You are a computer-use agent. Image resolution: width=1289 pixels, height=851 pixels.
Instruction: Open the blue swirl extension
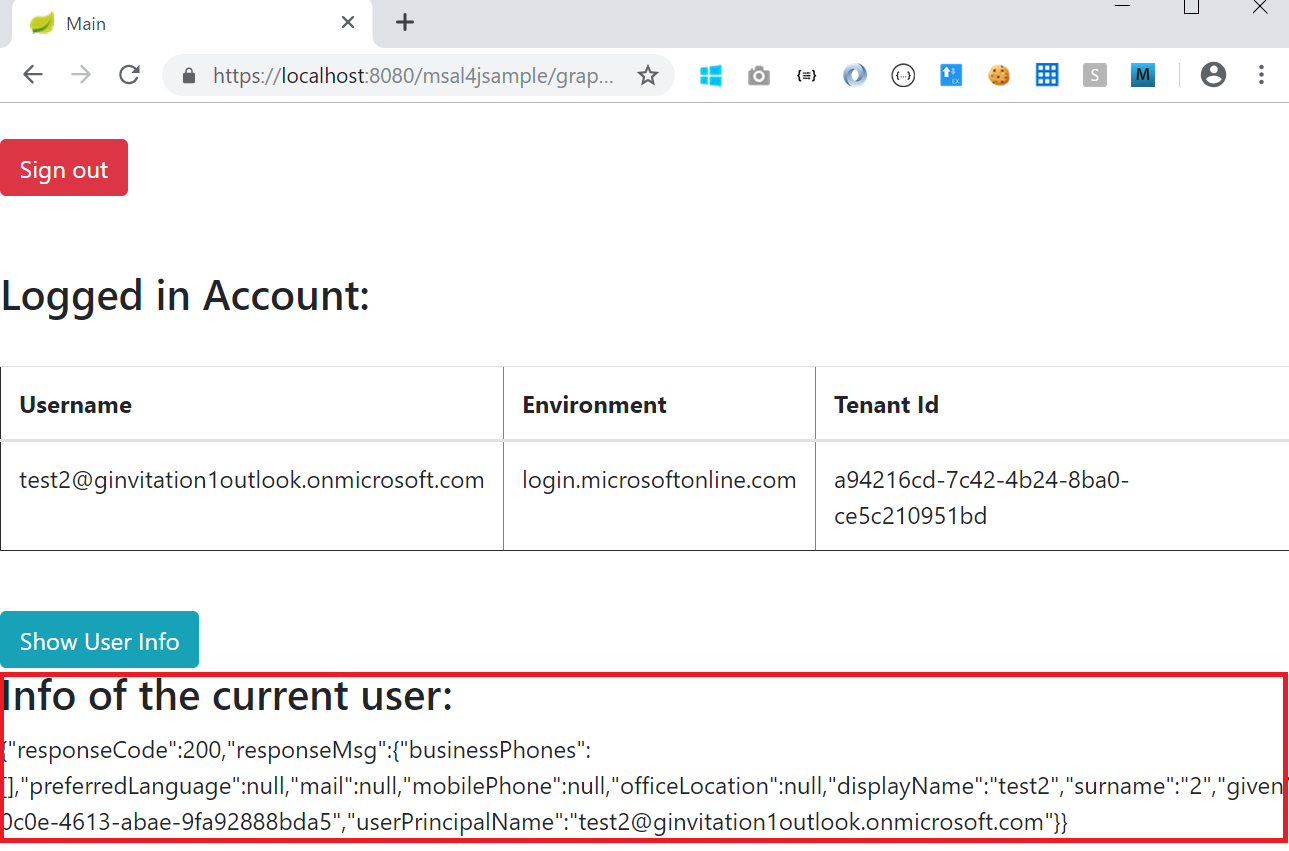(855, 74)
